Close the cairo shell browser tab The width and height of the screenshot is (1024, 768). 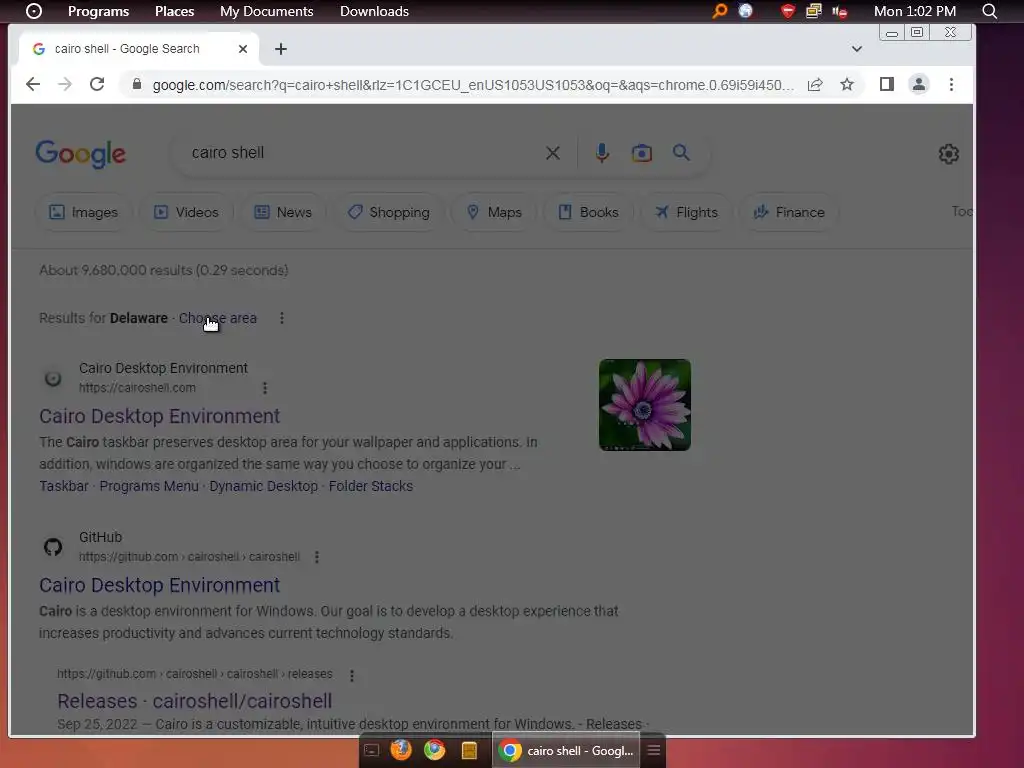pyautogui.click(x=243, y=49)
